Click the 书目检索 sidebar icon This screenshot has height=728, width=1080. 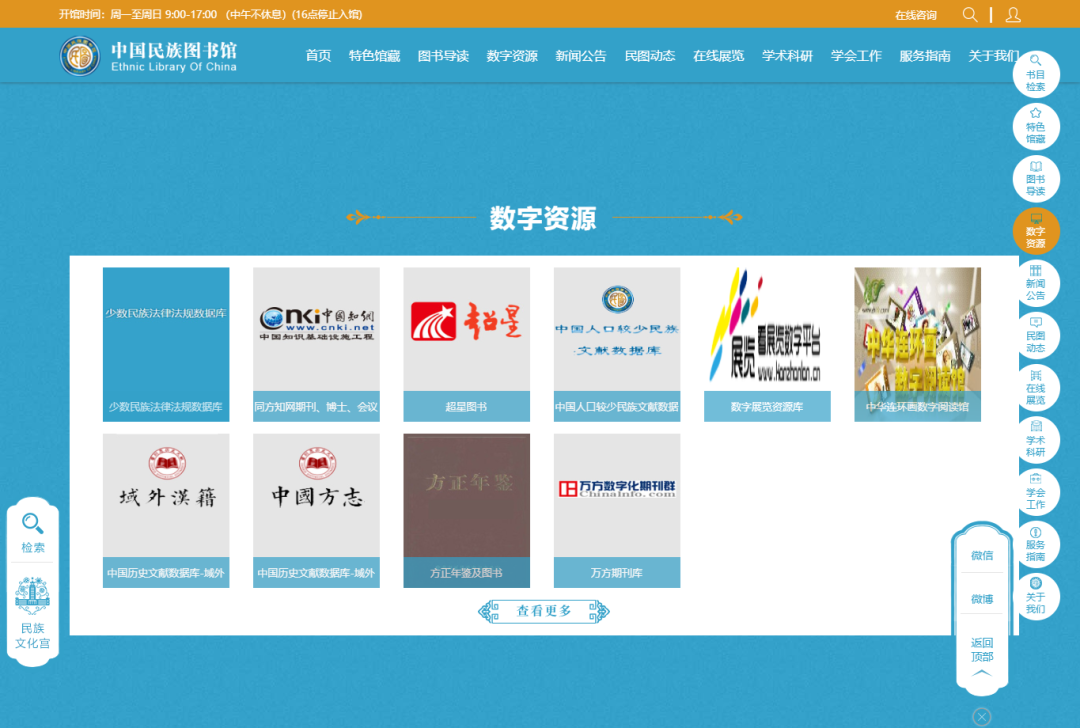click(1035, 74)
